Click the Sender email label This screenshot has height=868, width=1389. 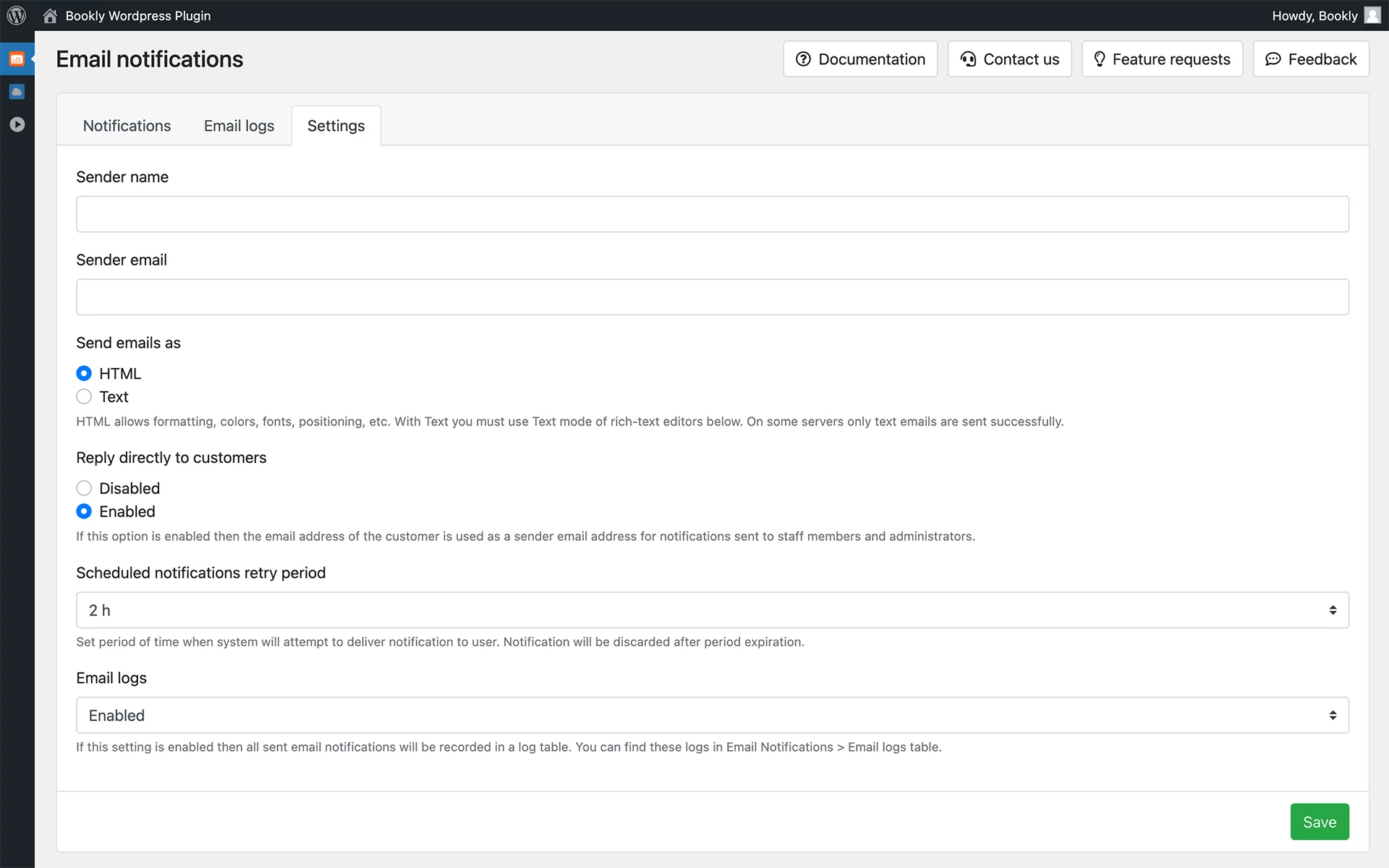[x=122, y=260]
